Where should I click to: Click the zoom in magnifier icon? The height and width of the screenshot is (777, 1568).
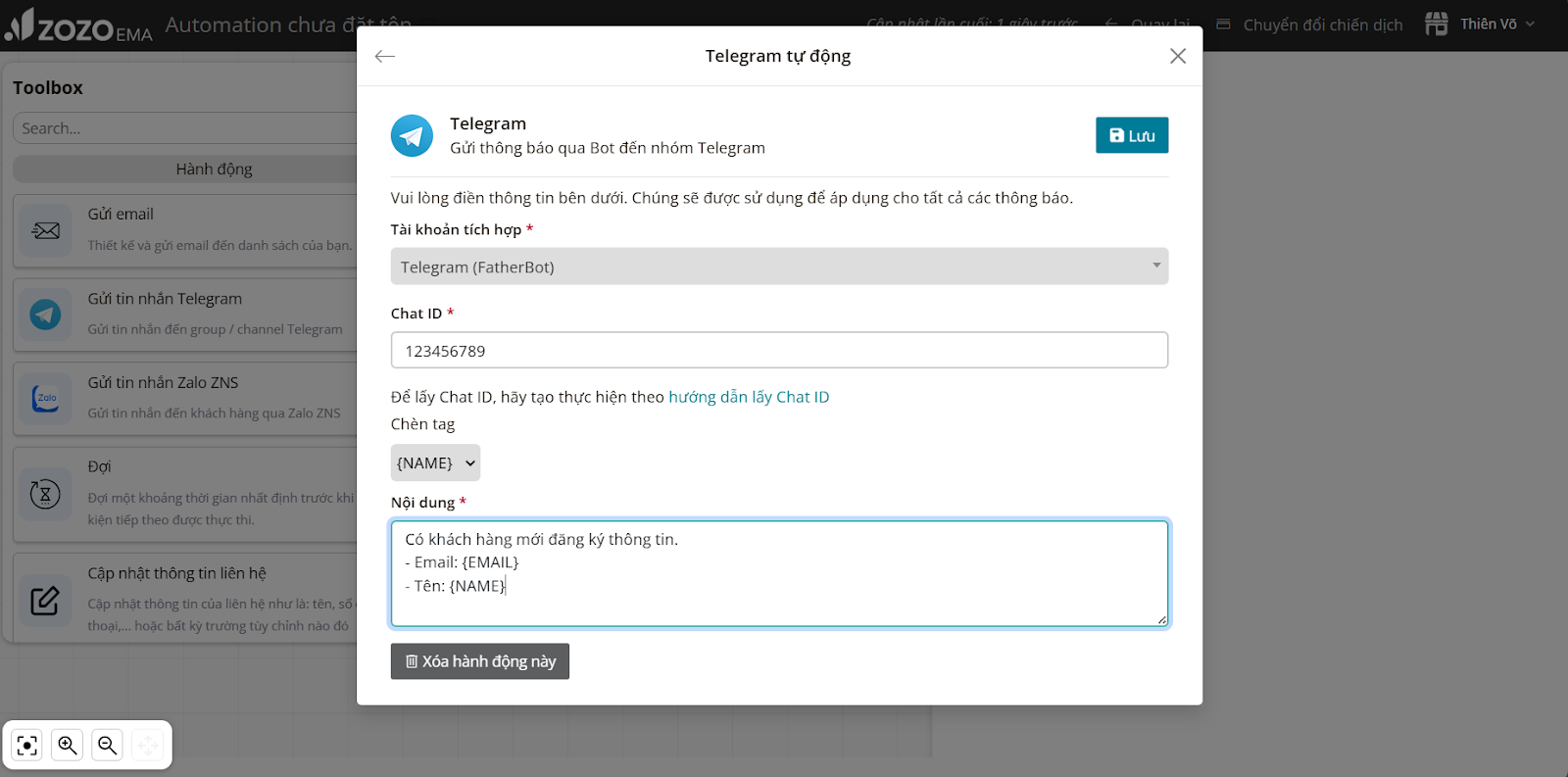68,746
